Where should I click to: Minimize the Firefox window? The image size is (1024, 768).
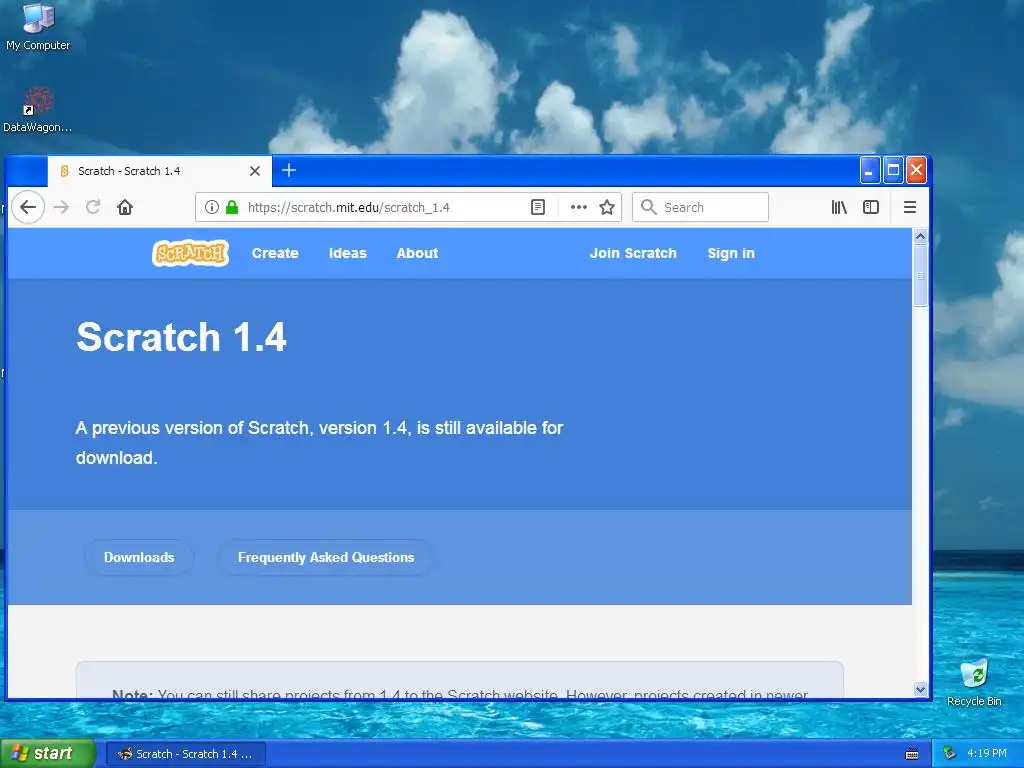869,170
